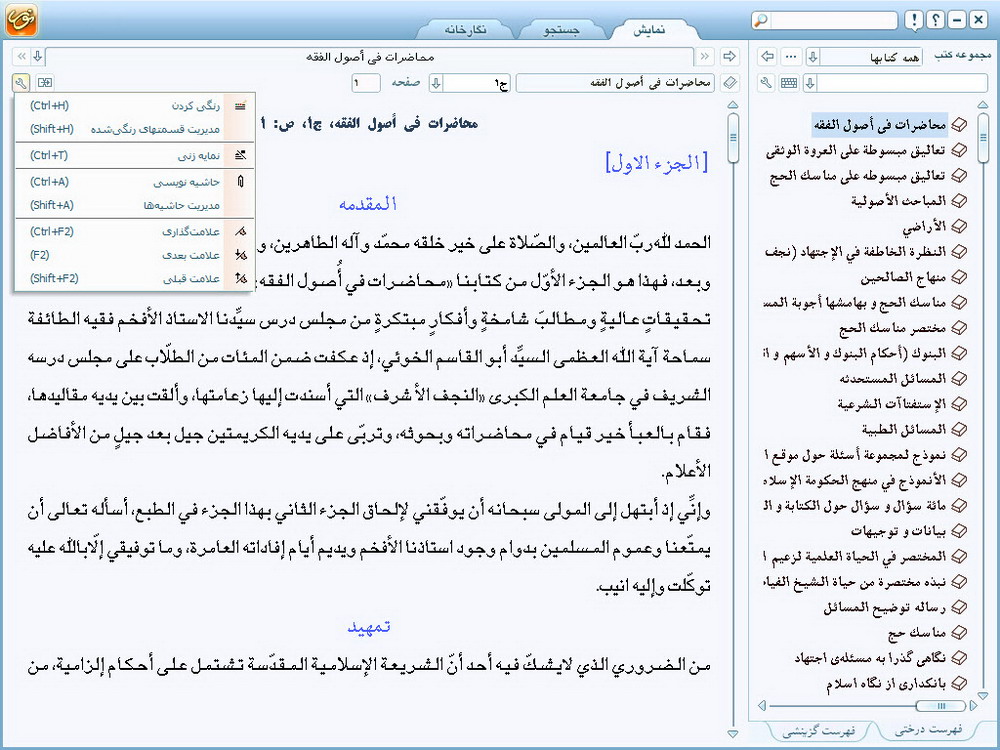Viewport: 1000px width, 750px height.
Task: Click the three dots button in the book panel
Action: tap(791, 57)
